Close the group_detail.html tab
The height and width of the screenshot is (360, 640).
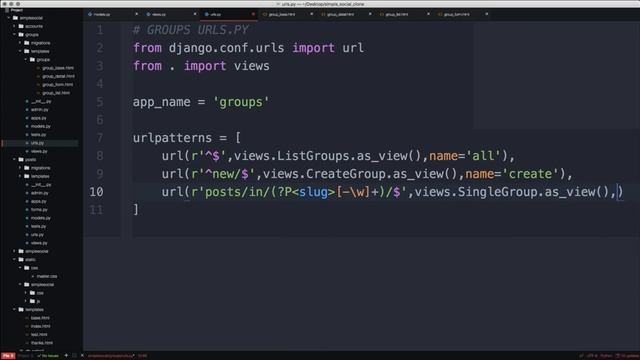pyautogui.click(x=370, y=14)
